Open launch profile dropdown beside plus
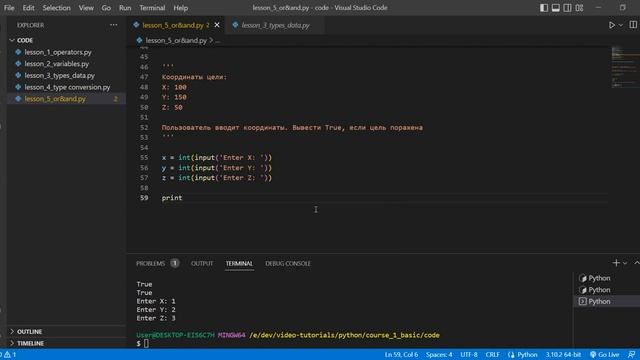 click(625, 264)
